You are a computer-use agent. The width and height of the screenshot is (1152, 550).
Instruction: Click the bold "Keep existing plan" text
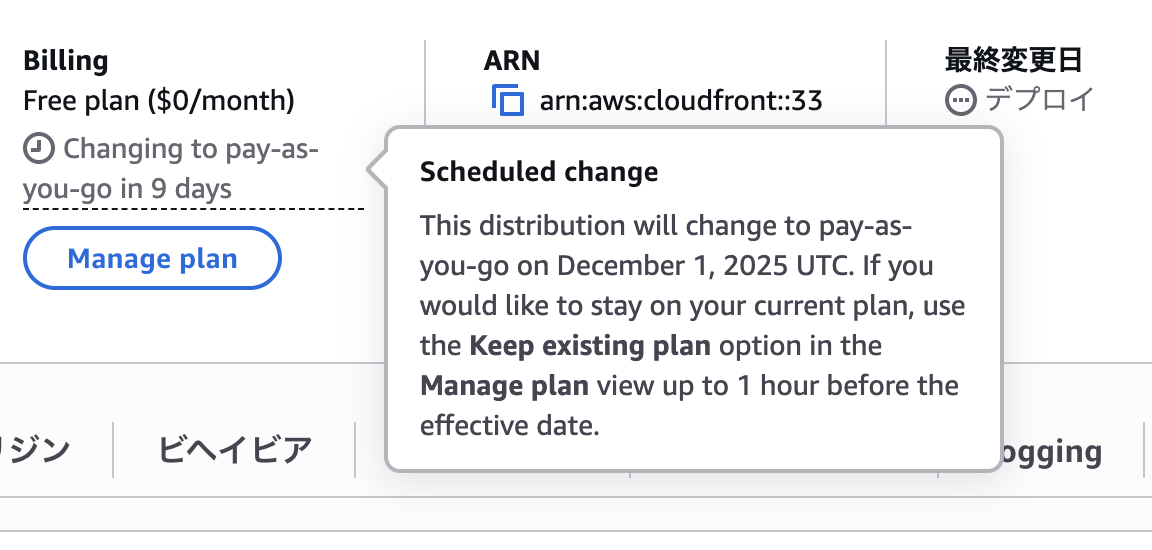tap(590, 346)
